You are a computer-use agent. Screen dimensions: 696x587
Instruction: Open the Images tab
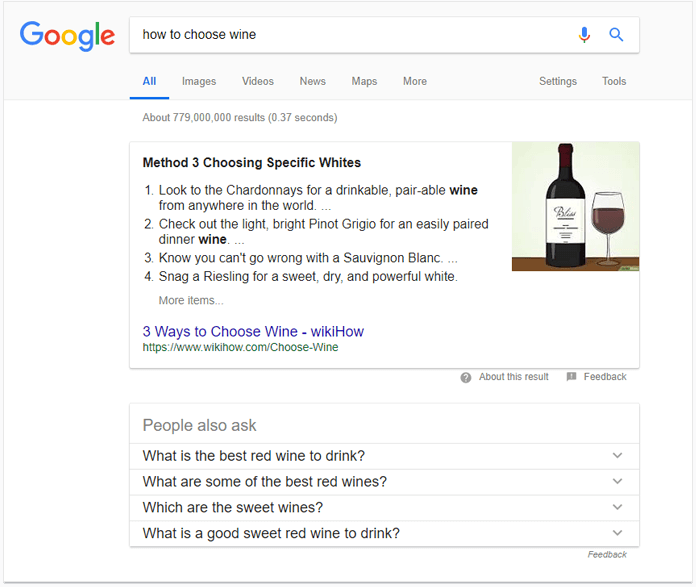click(198, 81)
